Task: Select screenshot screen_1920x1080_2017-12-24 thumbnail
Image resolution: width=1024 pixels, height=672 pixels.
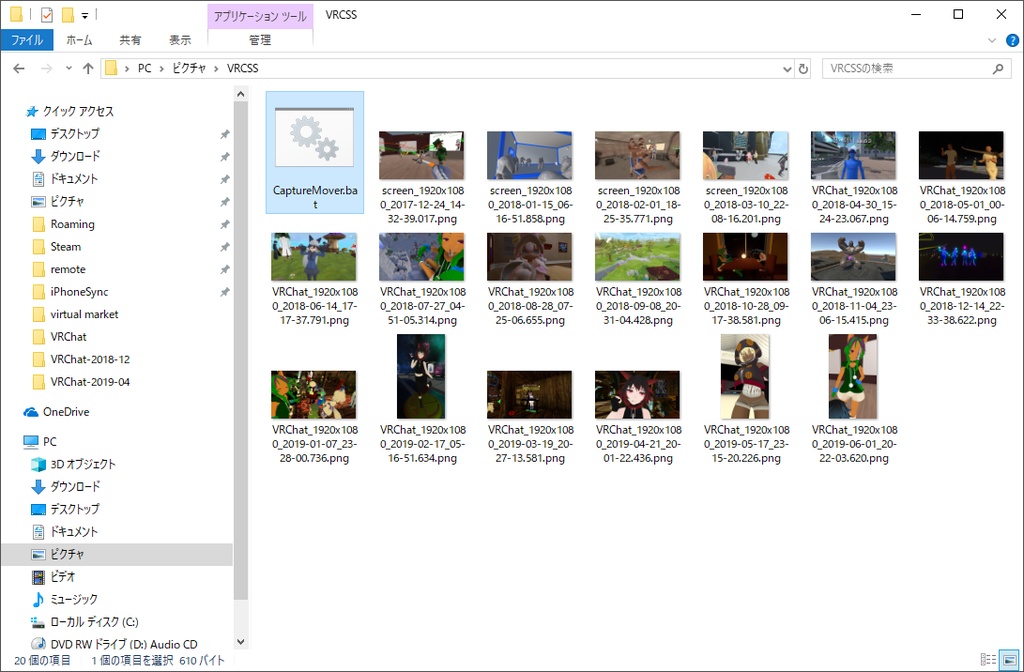Action: [x=422, y=155]
